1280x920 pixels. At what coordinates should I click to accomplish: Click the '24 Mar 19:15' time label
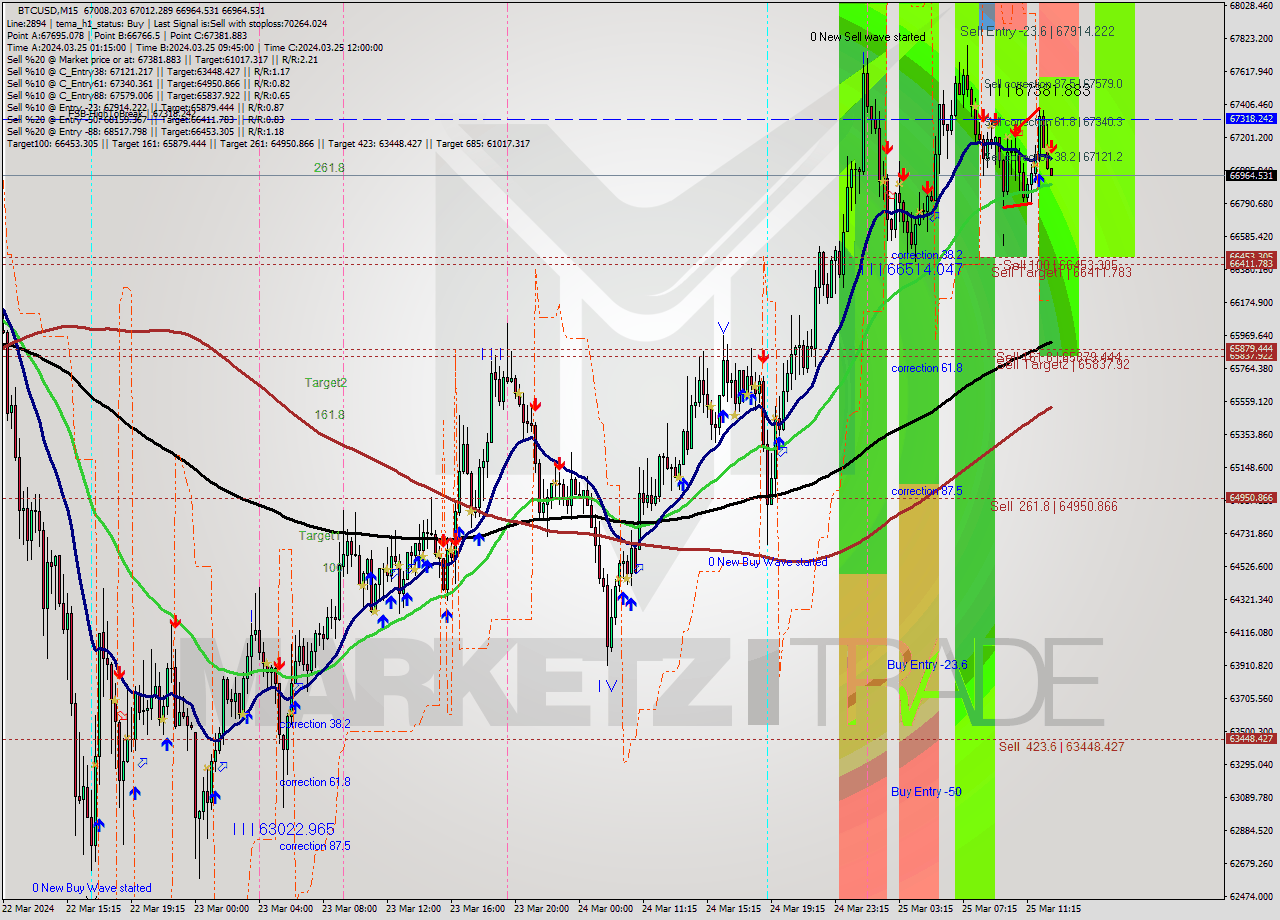797,909
